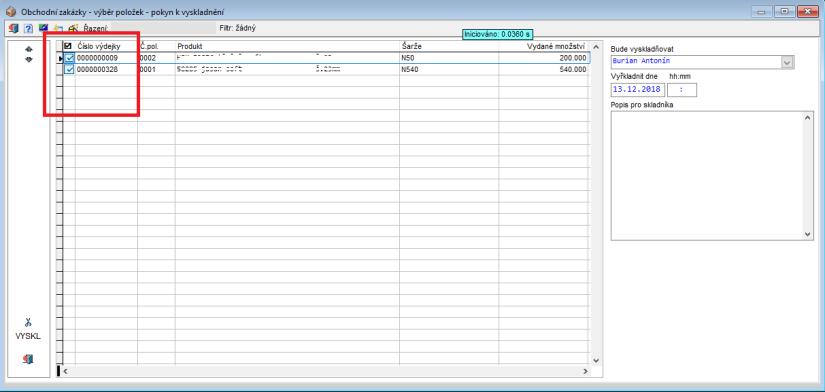The height and width of the screenshot is (392, 825).
Task: Click quantity cell 200.000
Action: pos(544,58)
